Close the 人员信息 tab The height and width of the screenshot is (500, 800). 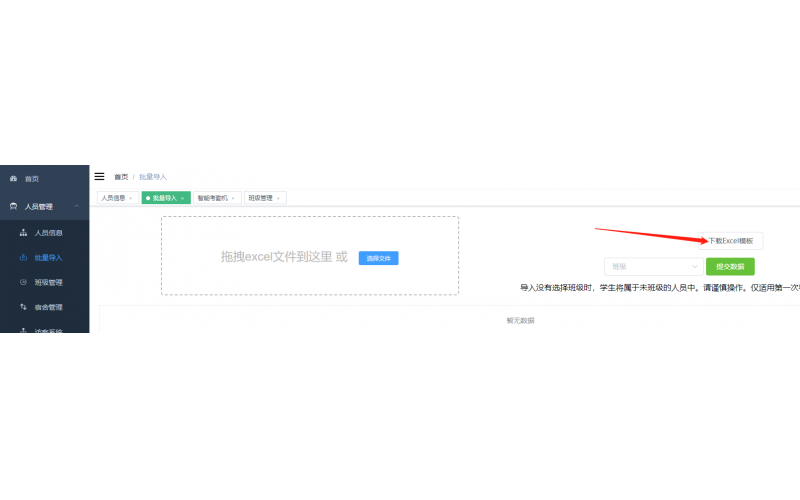[131, 198]
